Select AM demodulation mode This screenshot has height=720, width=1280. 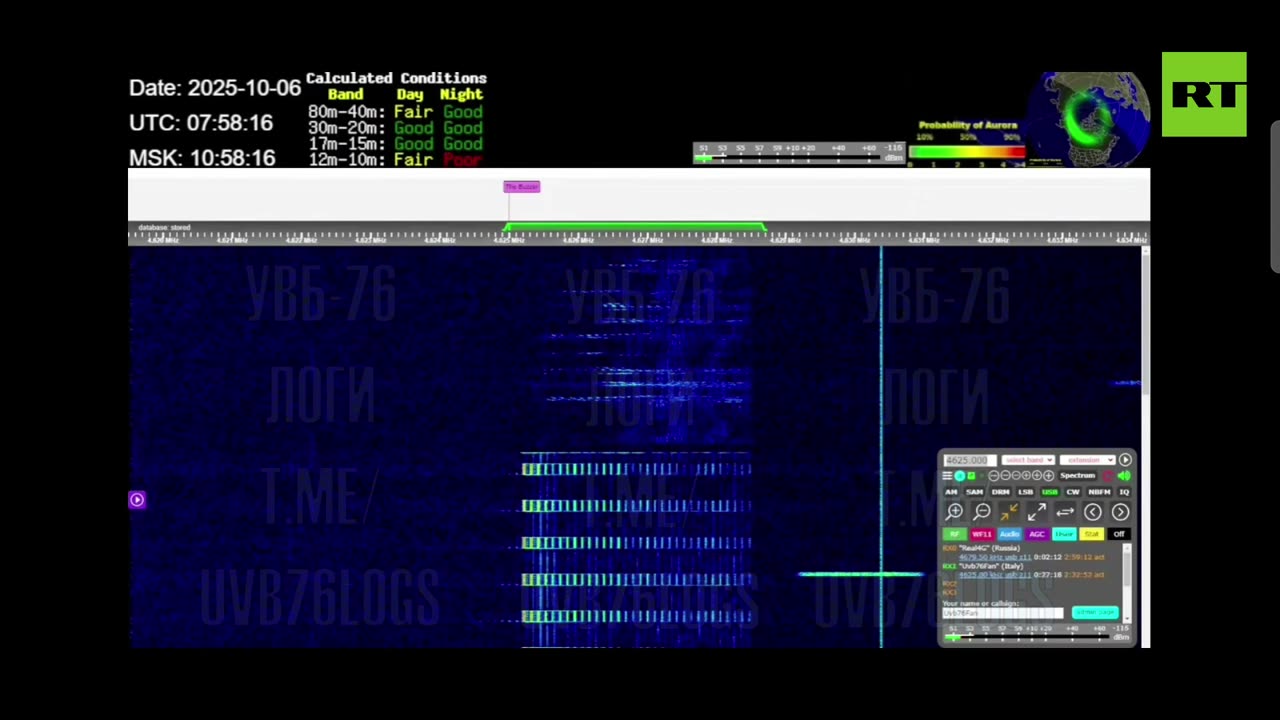click(951, 492)
